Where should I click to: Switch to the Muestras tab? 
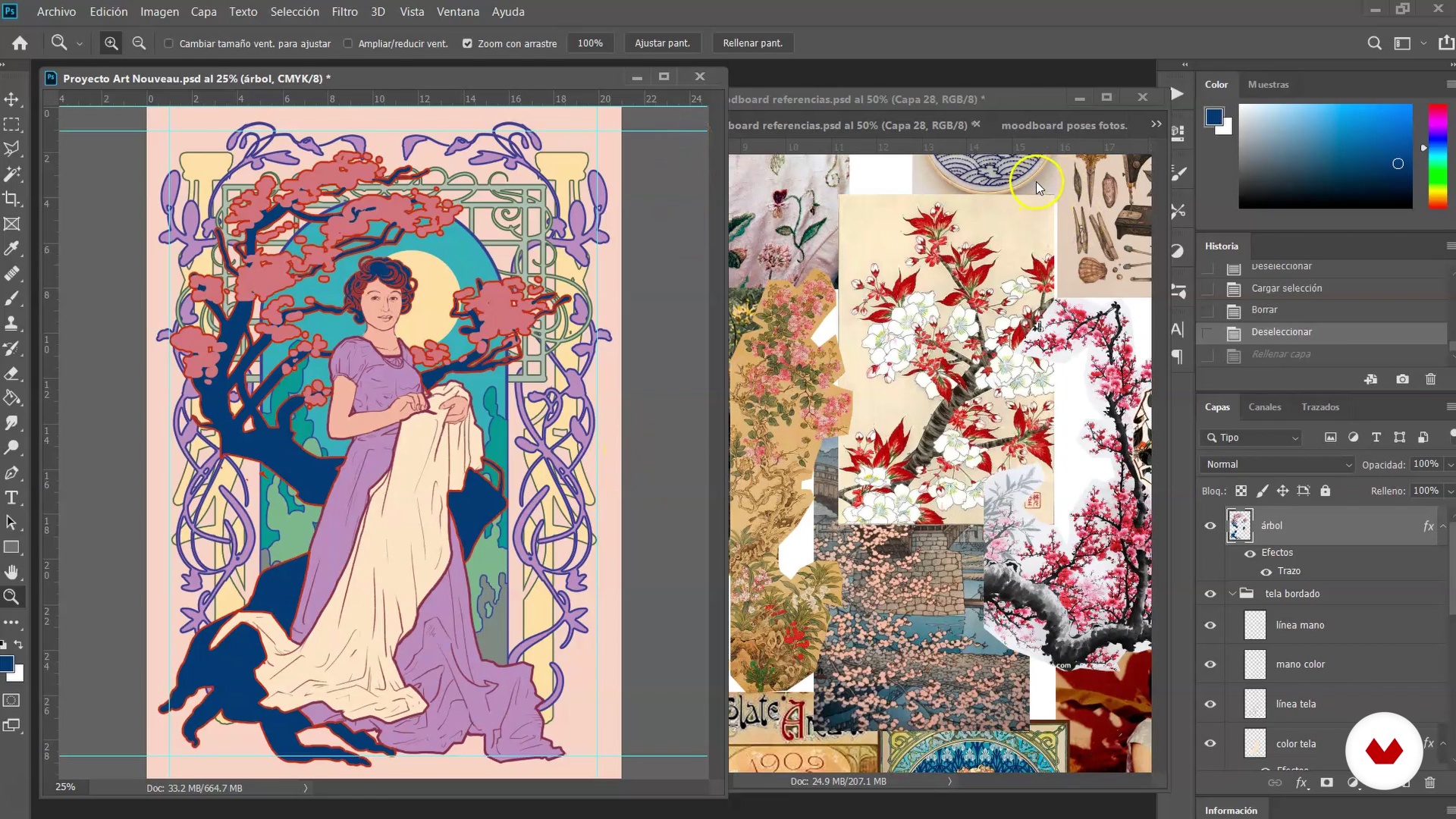(1268, 84)
